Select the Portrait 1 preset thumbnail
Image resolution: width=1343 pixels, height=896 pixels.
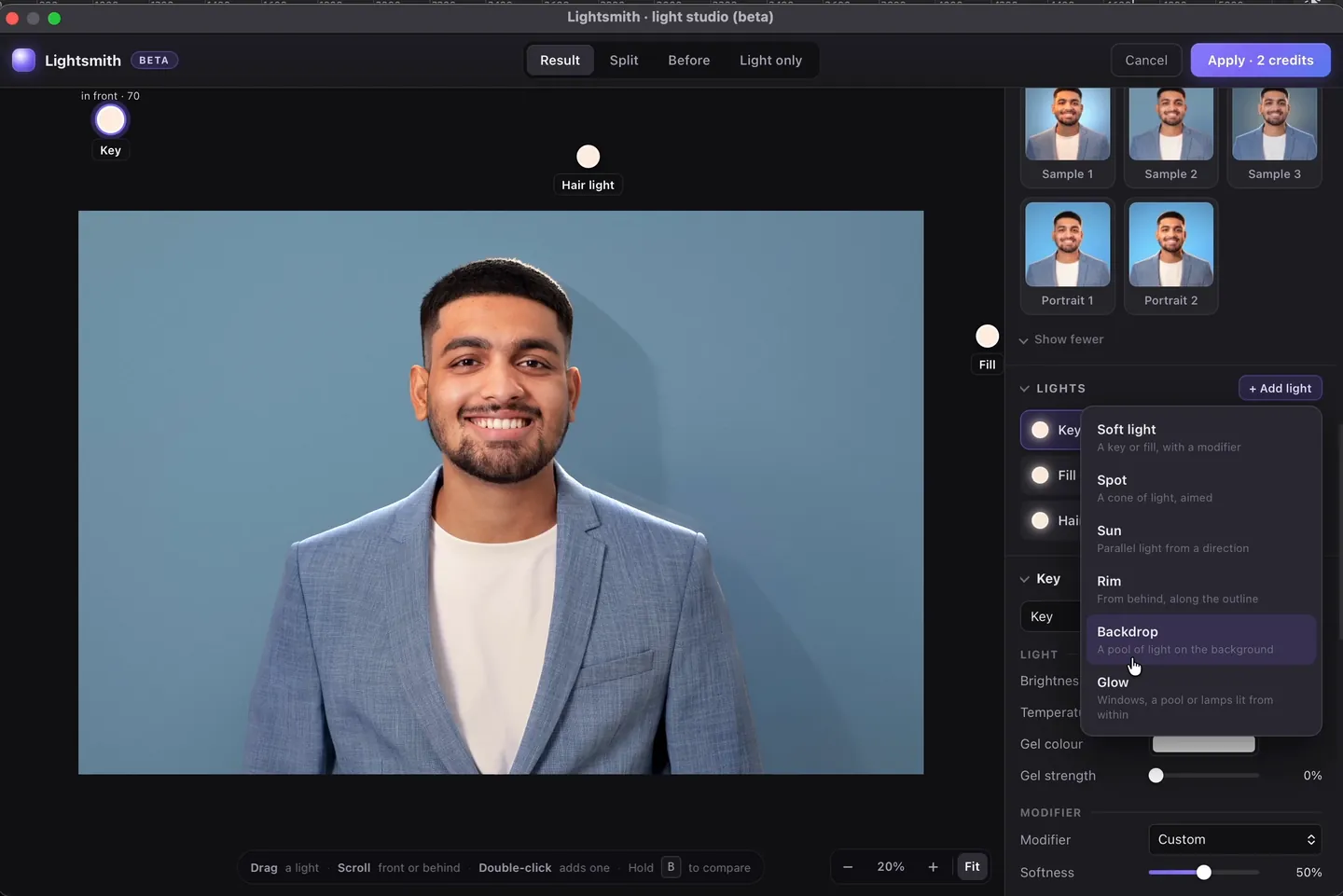pyautogui.click(x=1068, y=255)
